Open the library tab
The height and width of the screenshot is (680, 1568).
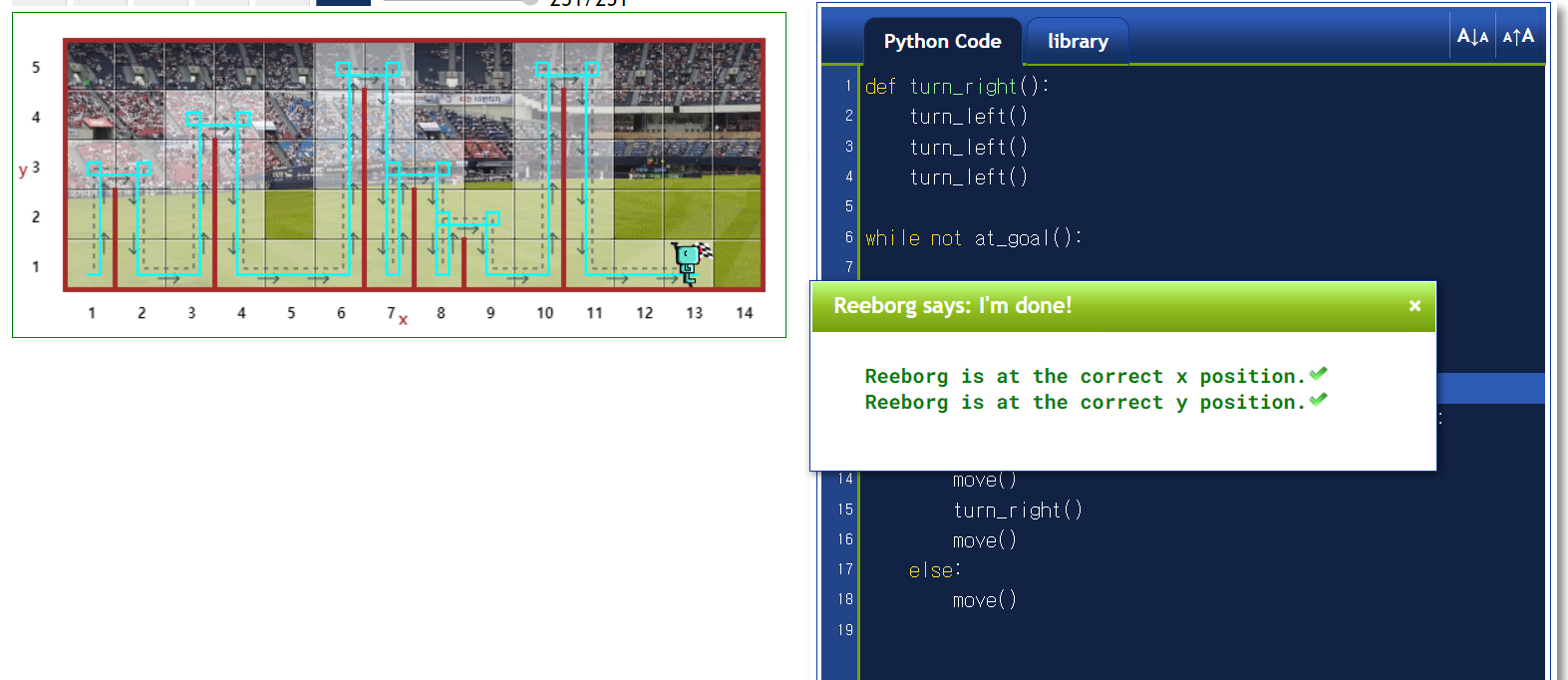point(1078,42)
